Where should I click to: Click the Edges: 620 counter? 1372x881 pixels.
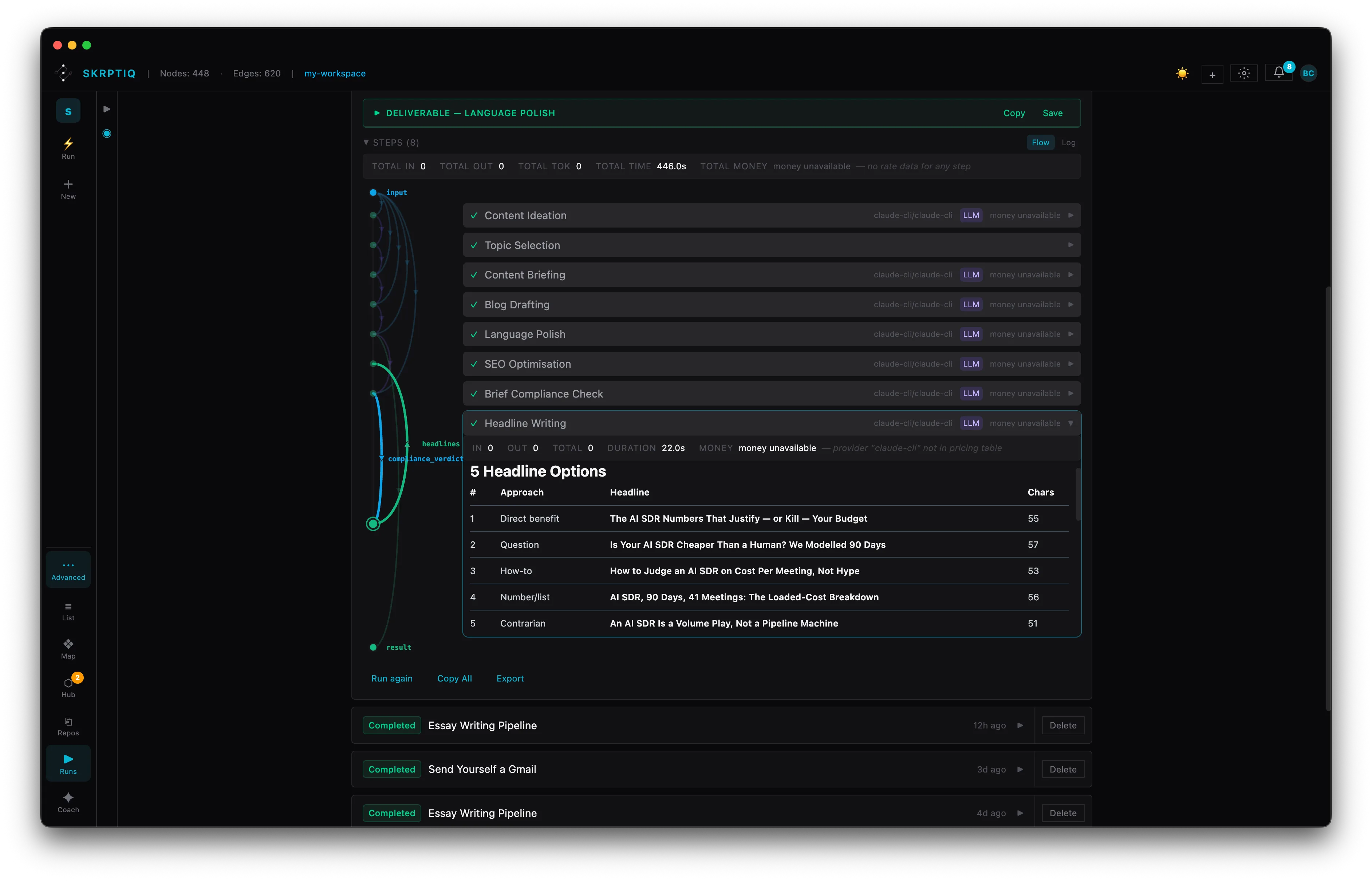[256, 73]
